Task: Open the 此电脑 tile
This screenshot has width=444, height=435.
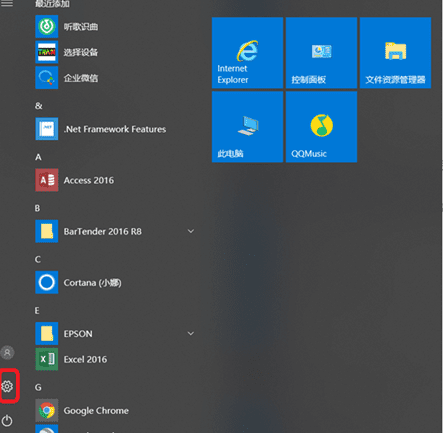Action: (x=247, y=127)
